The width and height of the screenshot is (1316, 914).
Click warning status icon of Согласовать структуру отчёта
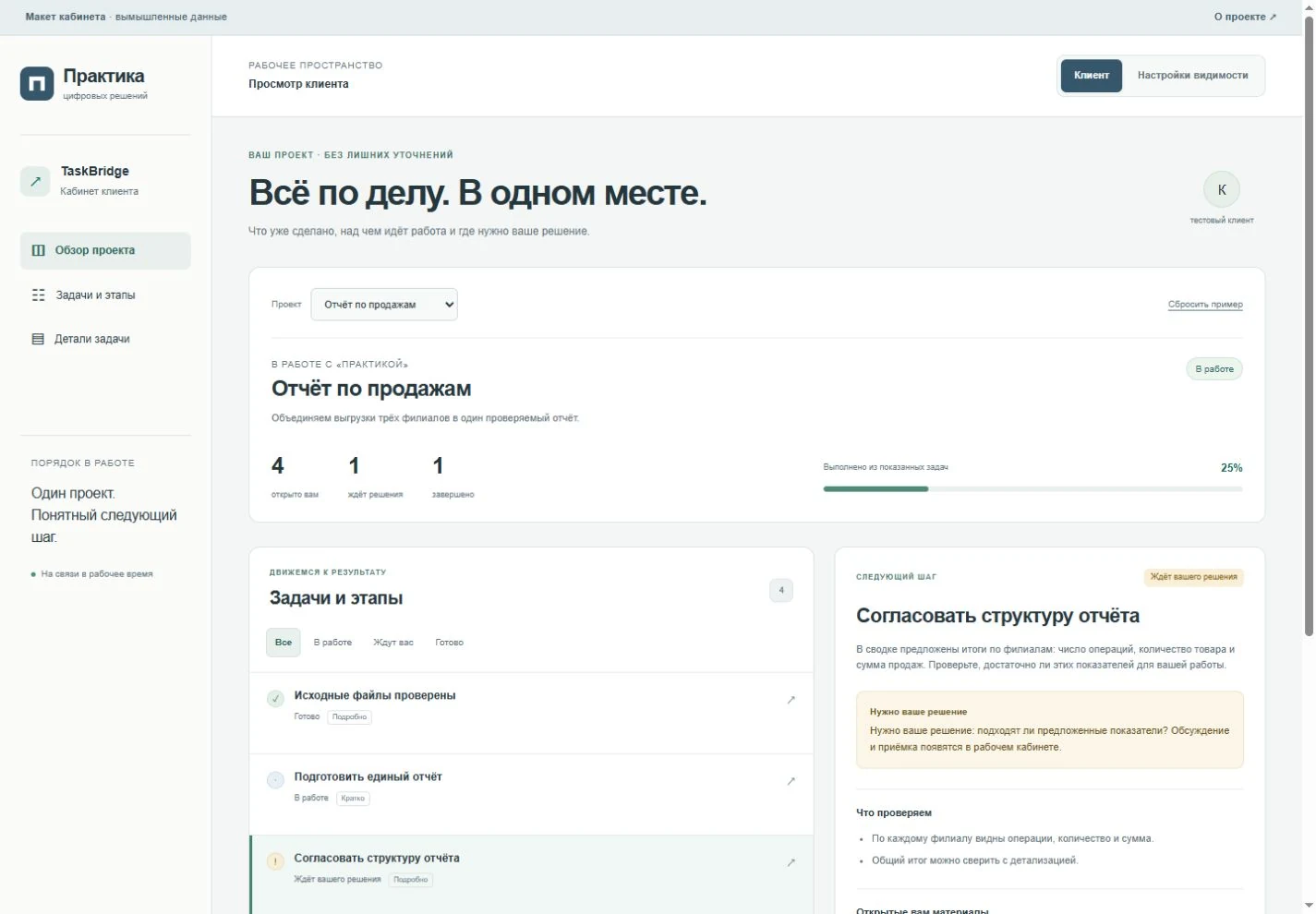[x=275, y=861]
